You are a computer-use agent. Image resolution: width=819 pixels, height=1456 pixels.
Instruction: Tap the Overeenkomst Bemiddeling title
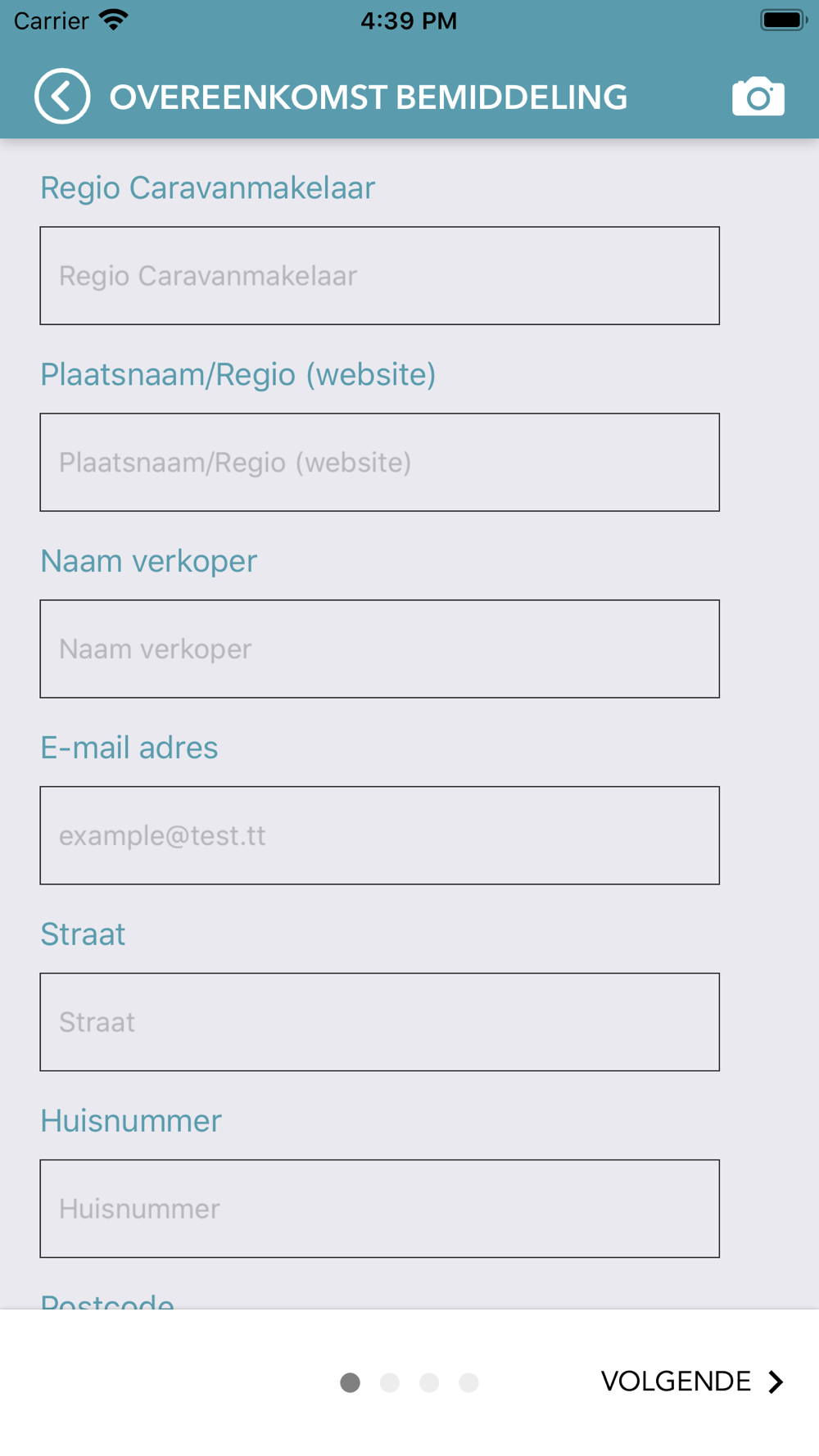coord(369,97)
